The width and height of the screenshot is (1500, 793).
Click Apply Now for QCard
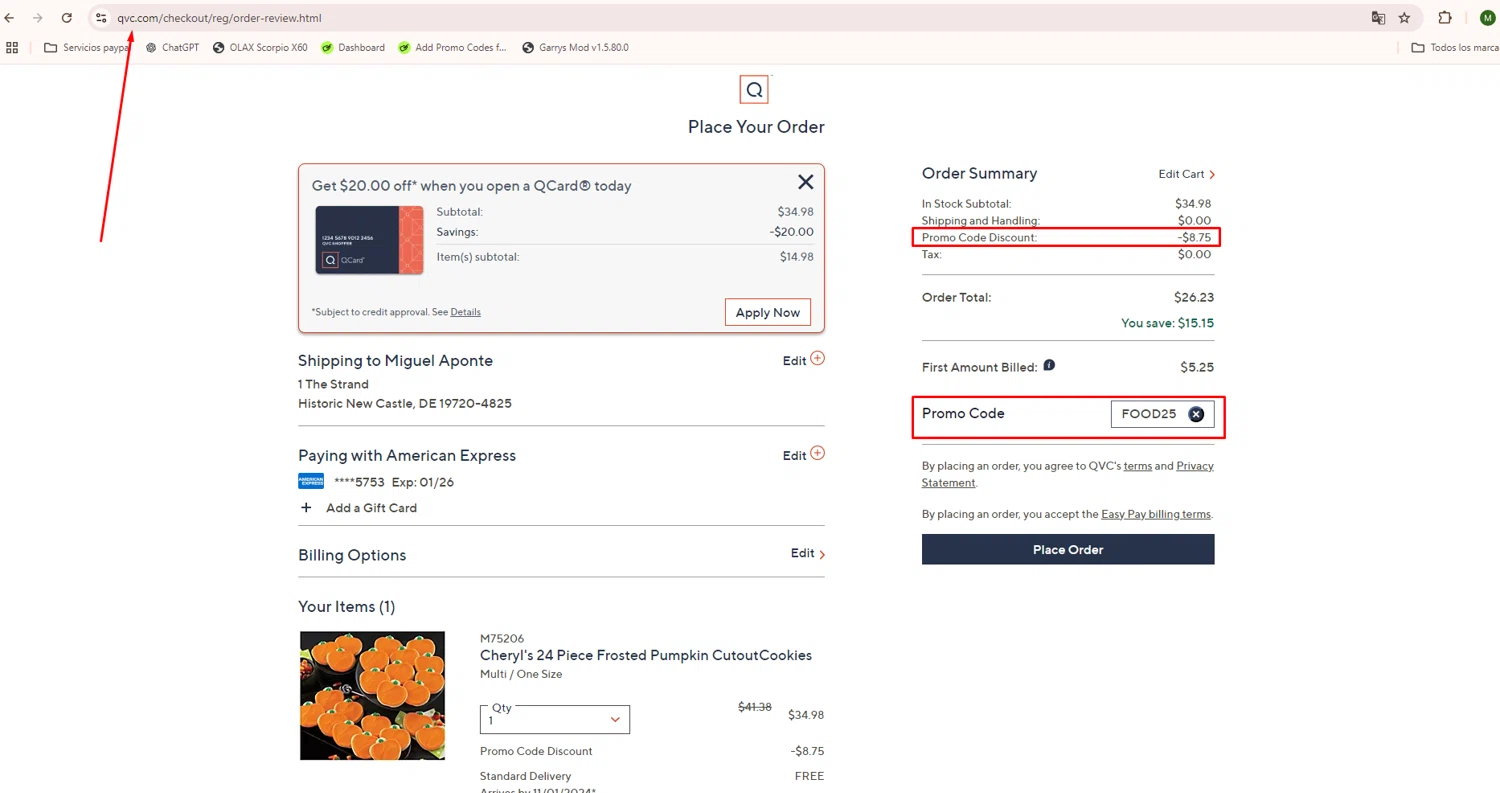767,312
